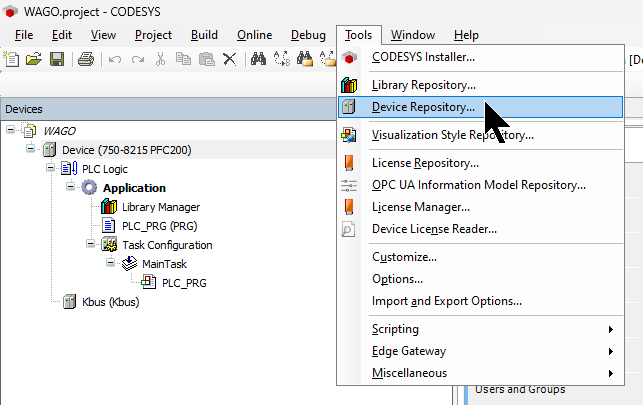This screenshot has width=643, height=405.
Task: Click the Open Project folder icon
Action: (x=34, y=59)
